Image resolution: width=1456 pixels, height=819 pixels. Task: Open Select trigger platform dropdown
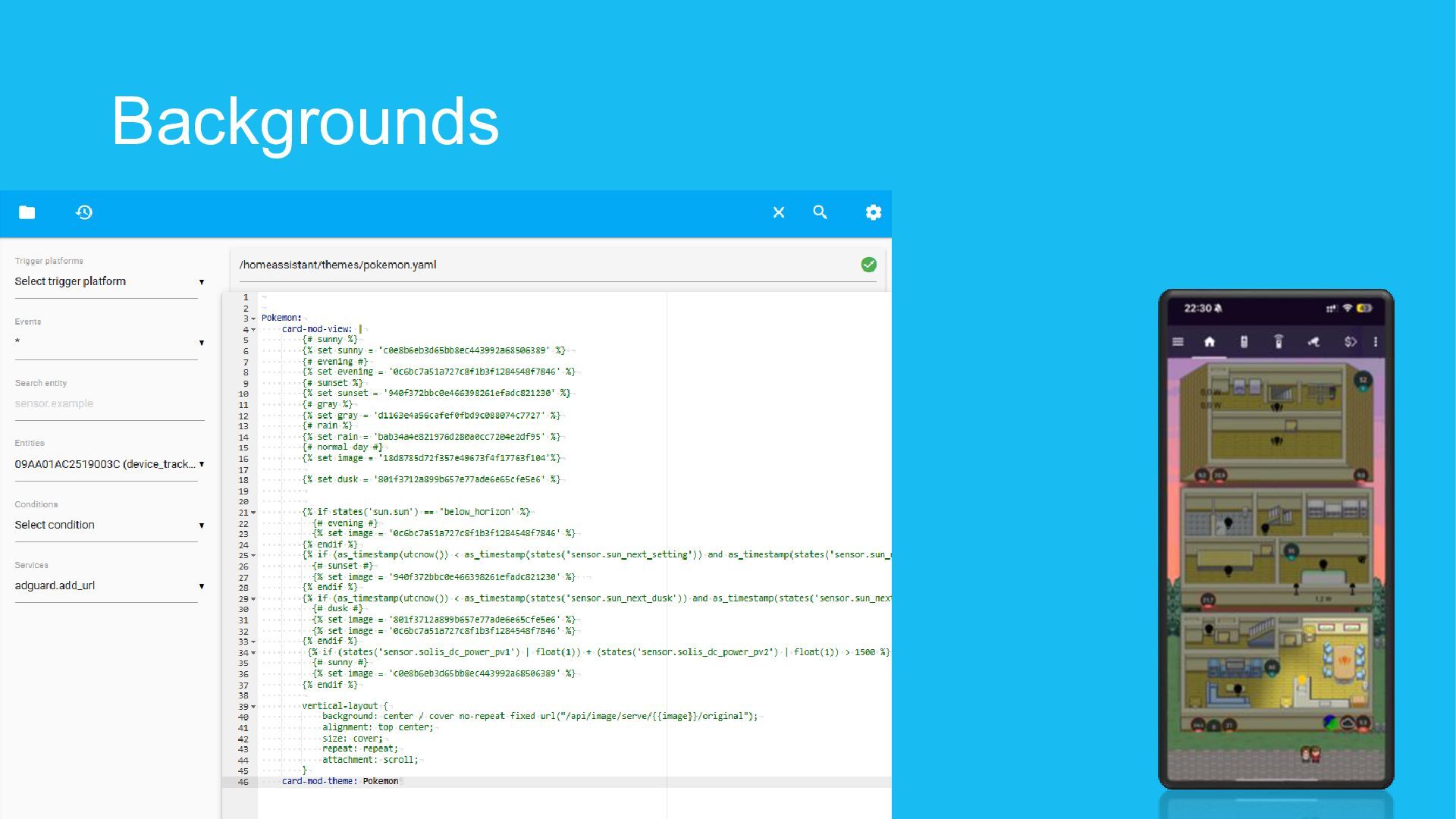coord(106,281)
